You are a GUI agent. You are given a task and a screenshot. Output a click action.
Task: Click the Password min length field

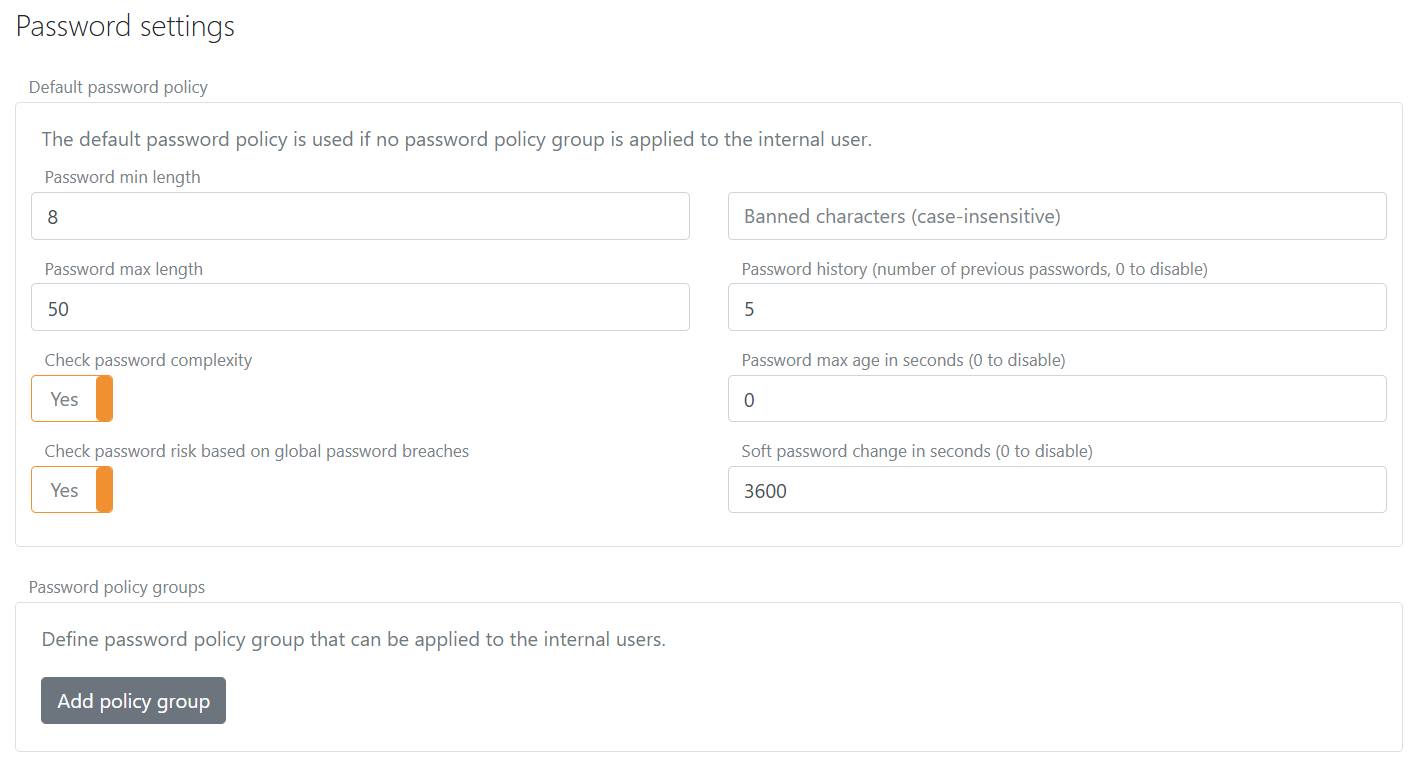pos(360,216)
